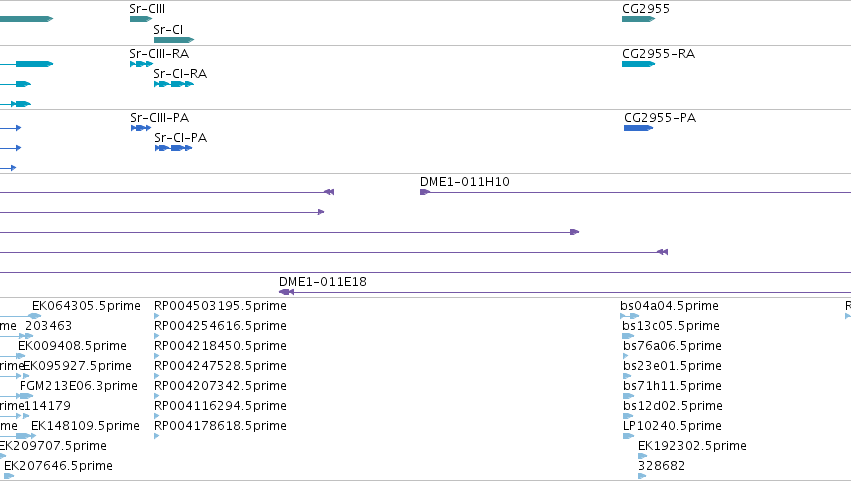Screen dimensions: 851x481
Task: Click the EK009408.5prime label
Action: tap(72, 346)
